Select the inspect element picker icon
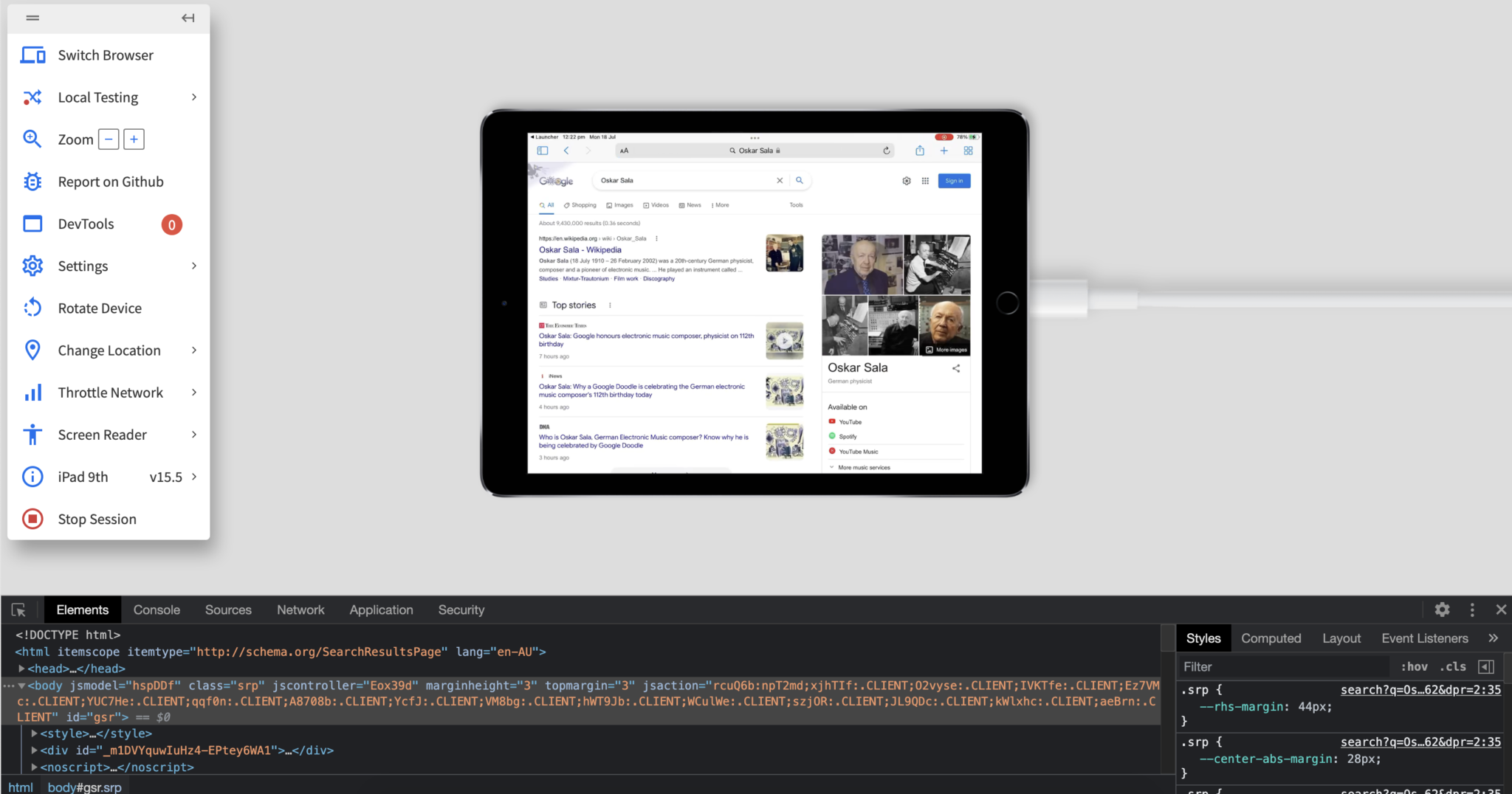This screenshot has height=794, width=1512. [x=18, y=610]
